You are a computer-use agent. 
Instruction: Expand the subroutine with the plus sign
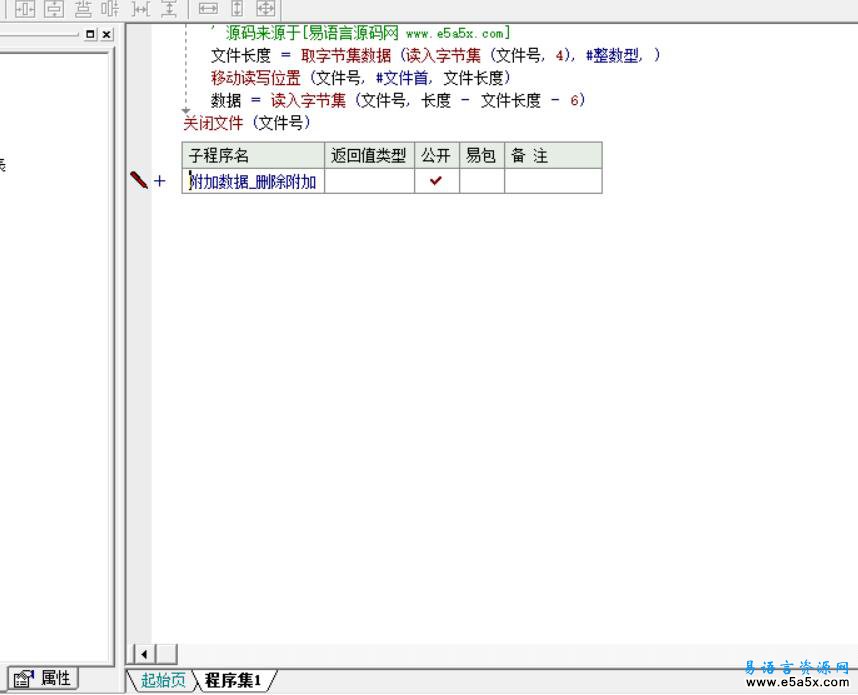coord(160,181)
